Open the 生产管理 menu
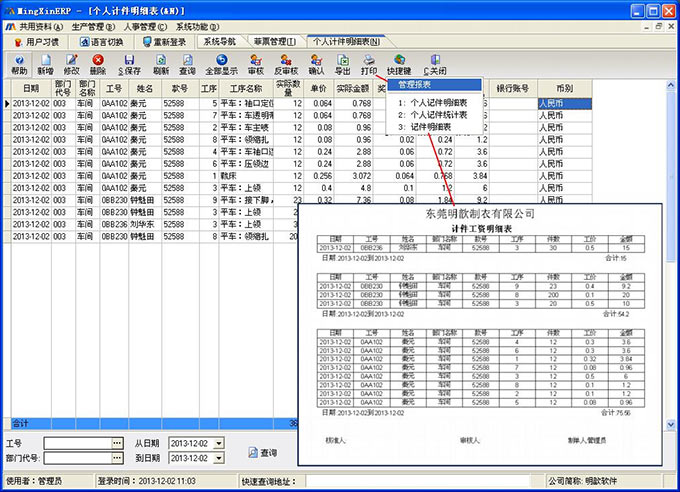The height and width of the screenshot is (492, 680). coord(93,27)
